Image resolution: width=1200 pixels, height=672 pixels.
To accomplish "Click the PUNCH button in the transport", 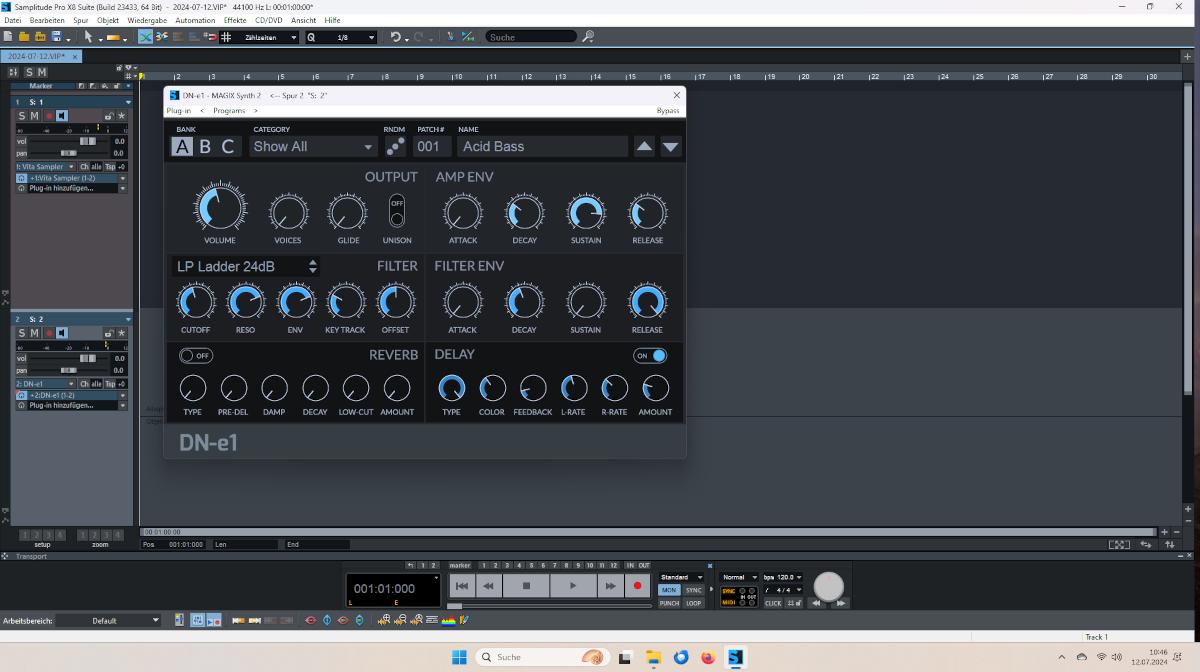I will click(669, 603).
